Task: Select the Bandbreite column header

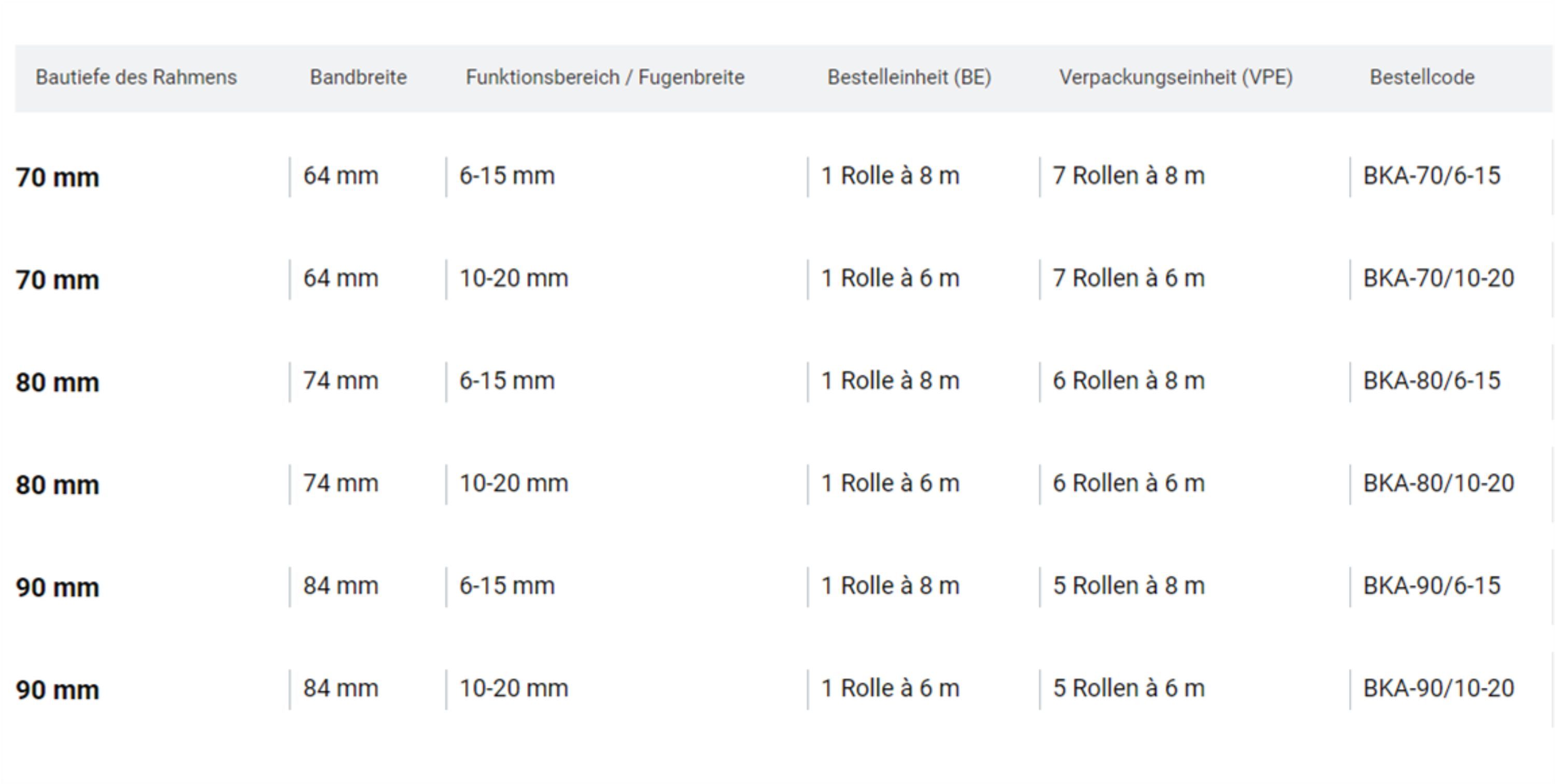Action: point(358,77)
